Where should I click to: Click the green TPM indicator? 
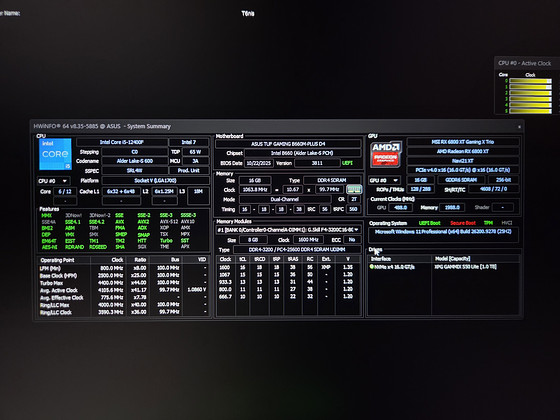click(488, 223)
